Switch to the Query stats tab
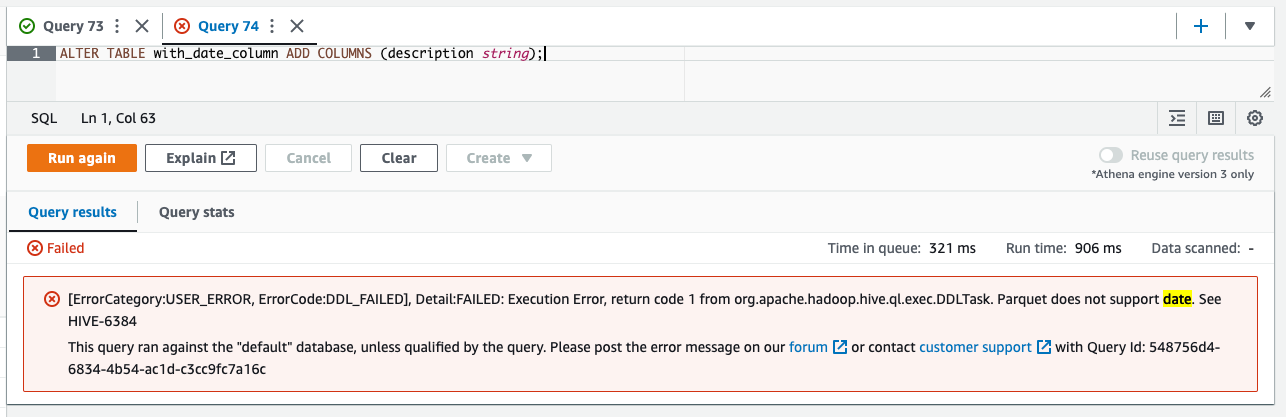1286x417 pixels. (x=197, y=212)
